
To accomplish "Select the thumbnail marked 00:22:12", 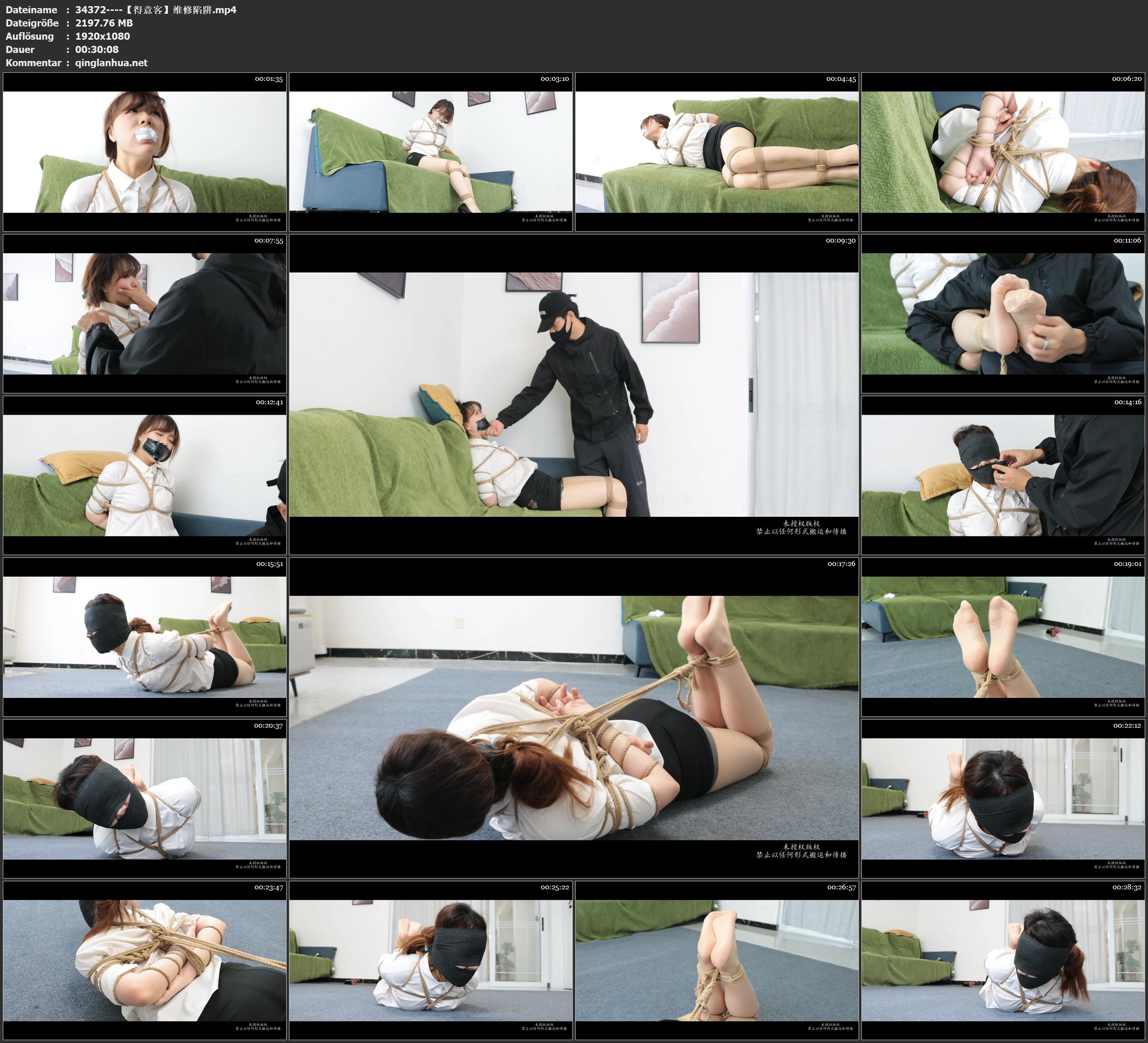I will coord(1003,799).
